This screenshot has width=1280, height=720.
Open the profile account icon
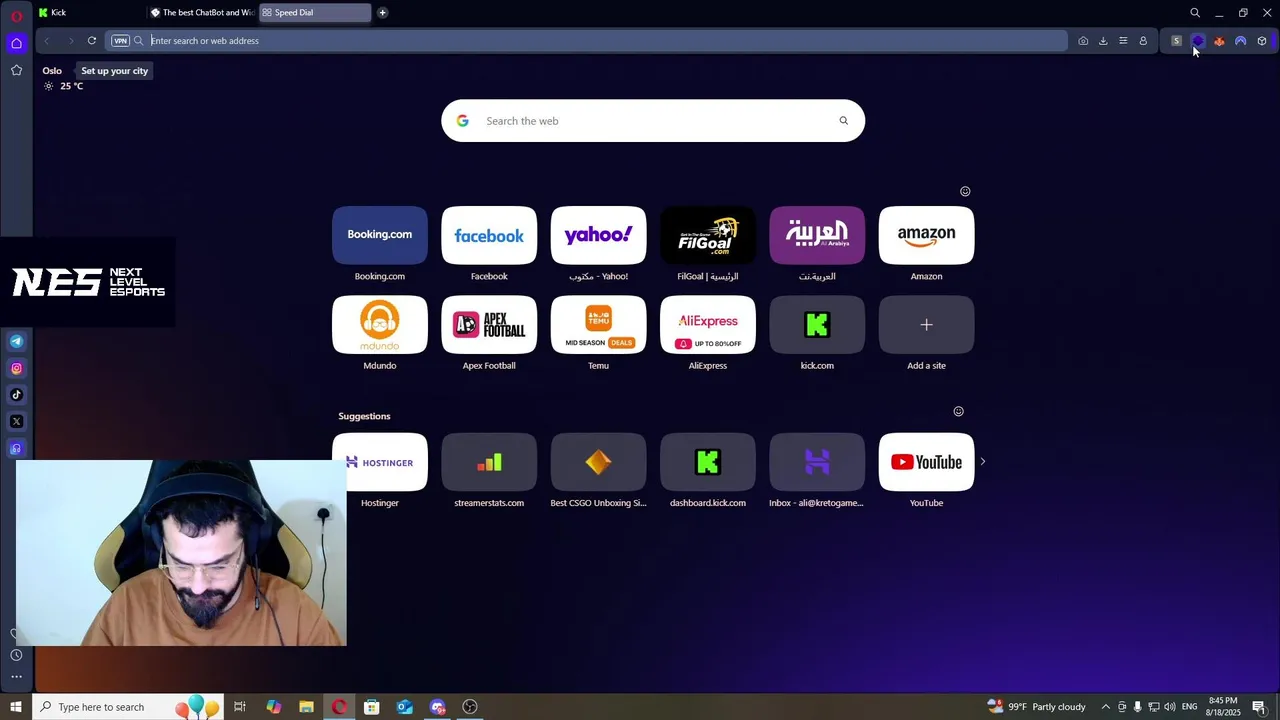[x=1143, y=41]
